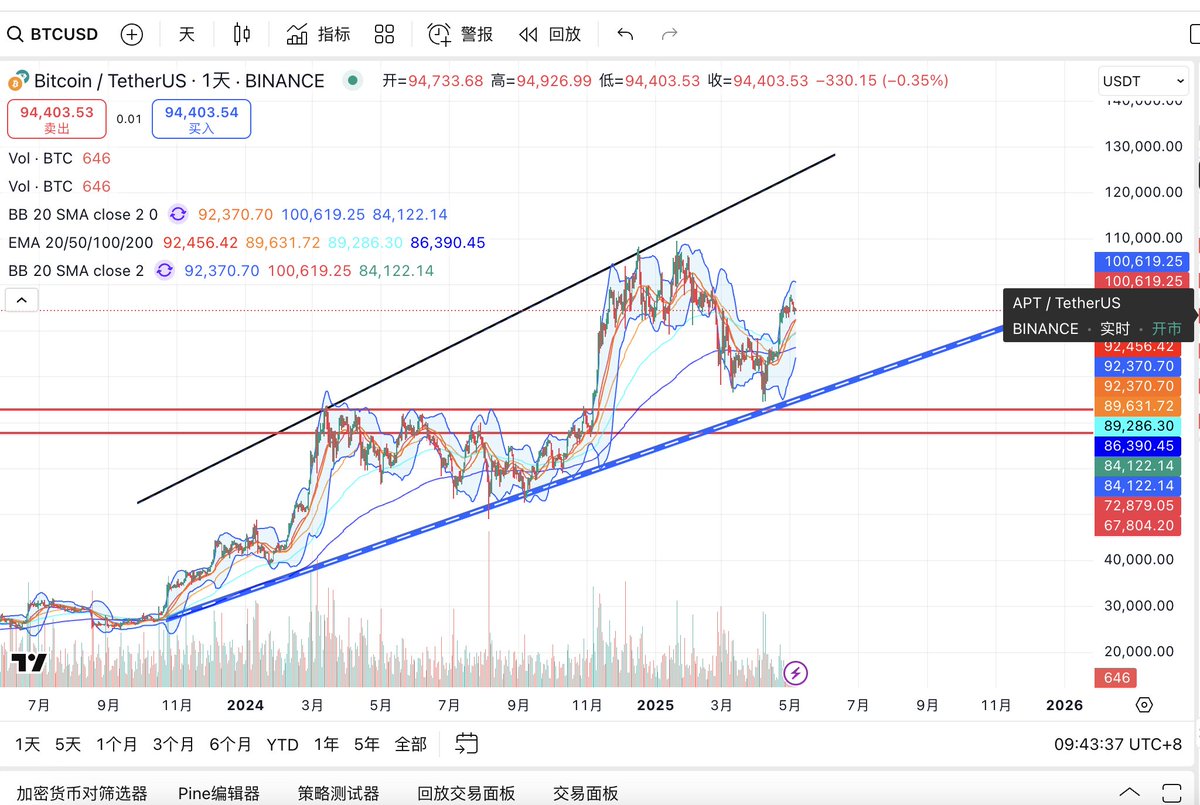
Task: Open the candlestick chart type selector
Action: pos(241,34)
